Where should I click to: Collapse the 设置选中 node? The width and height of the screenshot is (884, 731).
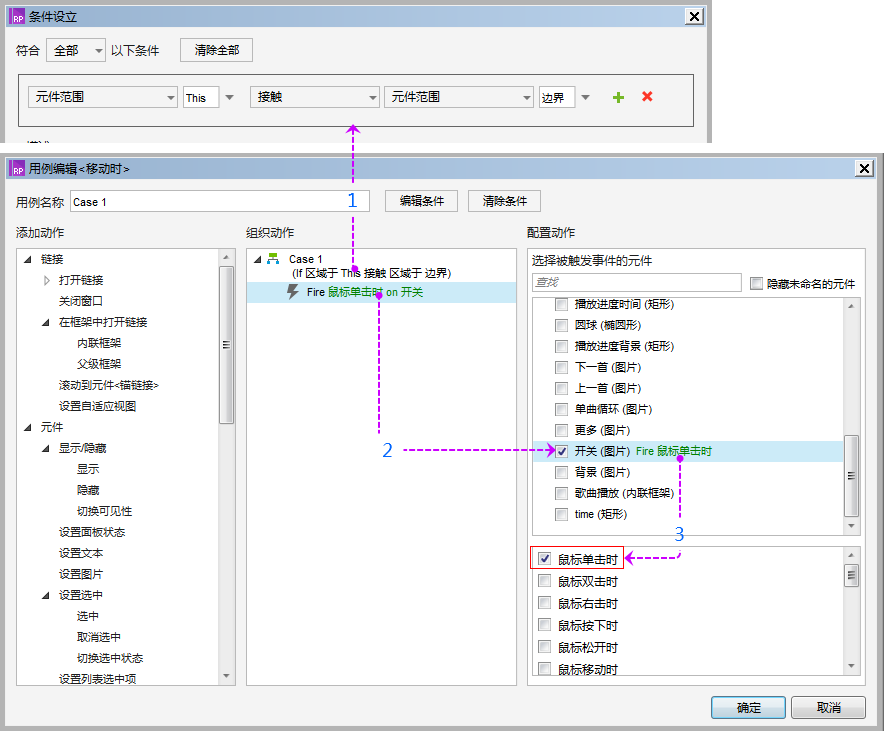click(46, 595)
